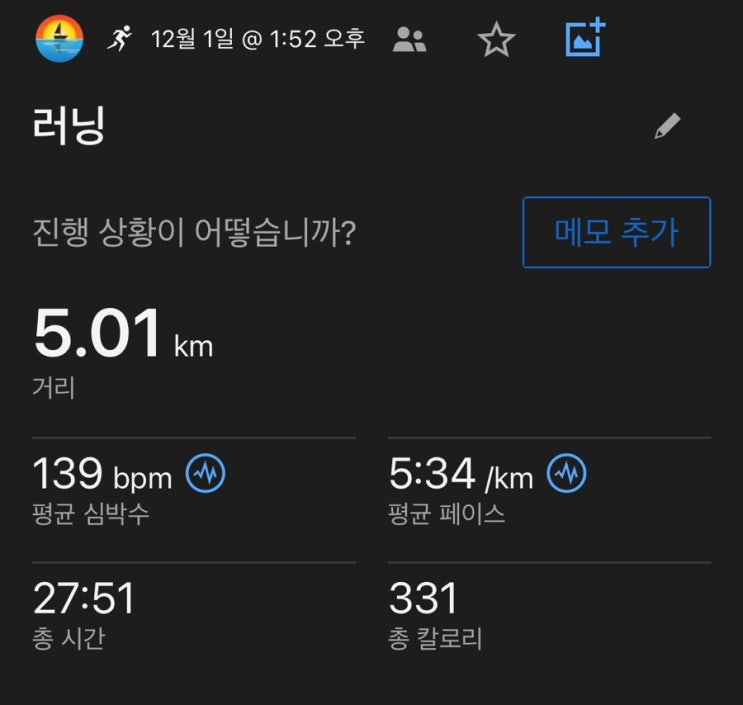Select the 331 total calories stat
This screenshot has height=705, width=743.
pyautogui.click(x=423, y=598)
